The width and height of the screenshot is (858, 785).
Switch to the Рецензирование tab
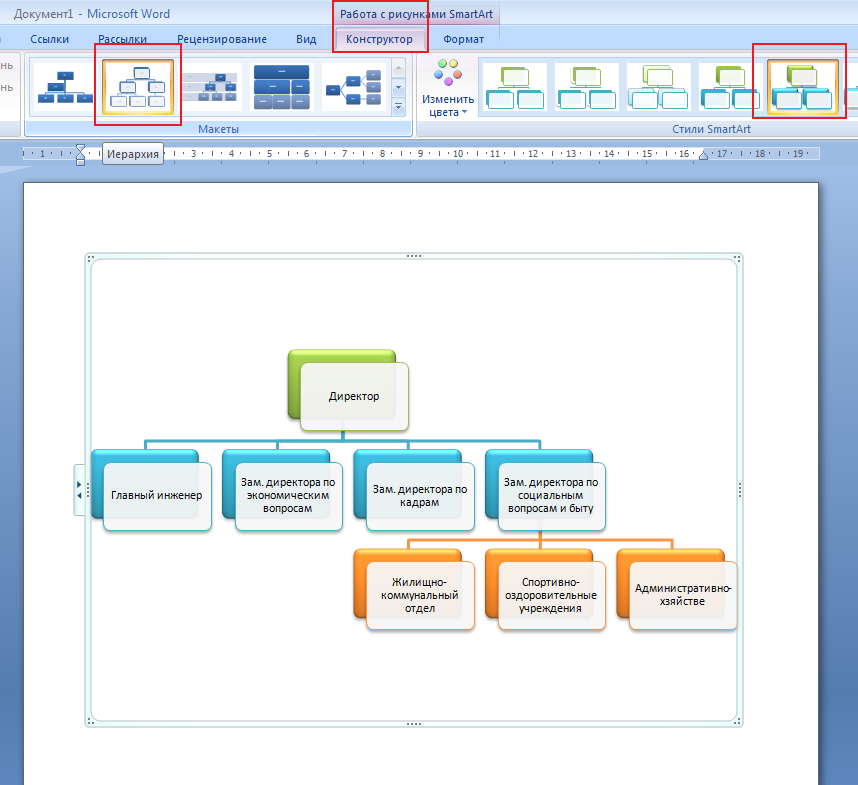tap(222, 39)
